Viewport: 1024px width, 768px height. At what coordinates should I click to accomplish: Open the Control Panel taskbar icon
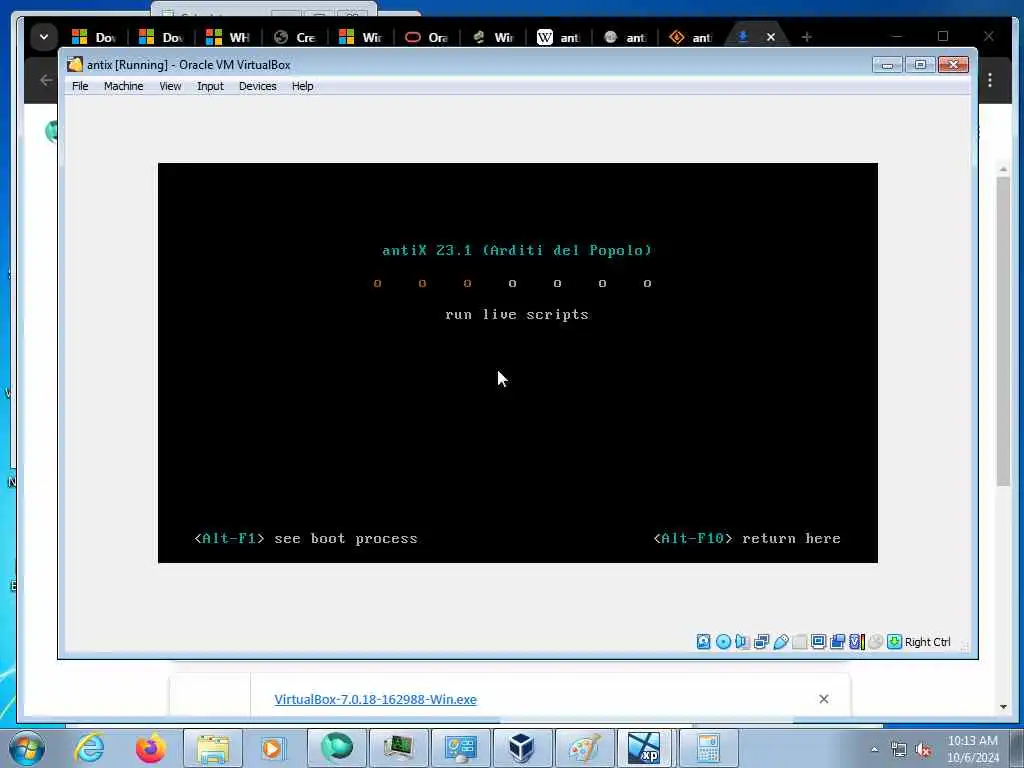tap(460, 748)
